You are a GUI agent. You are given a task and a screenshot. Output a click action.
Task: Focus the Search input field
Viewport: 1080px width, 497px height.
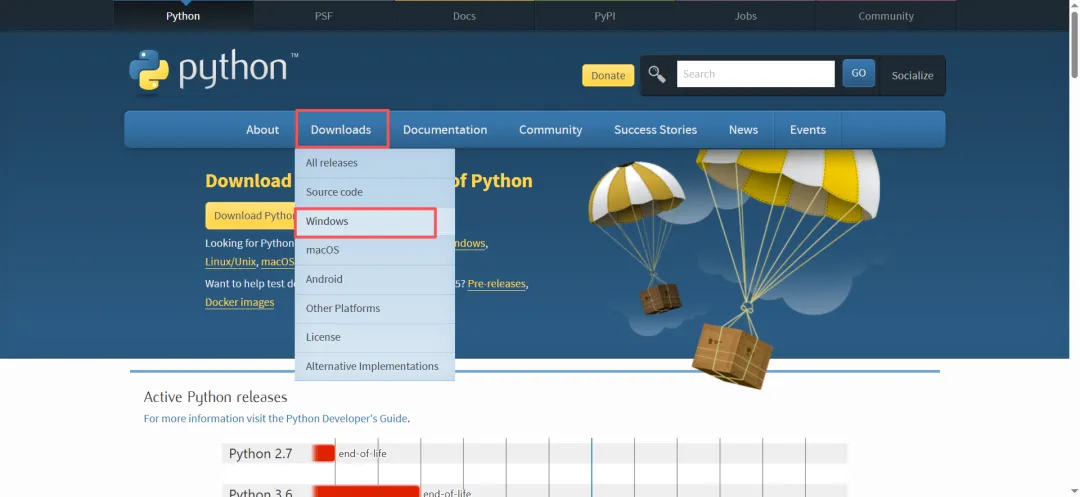756,74
